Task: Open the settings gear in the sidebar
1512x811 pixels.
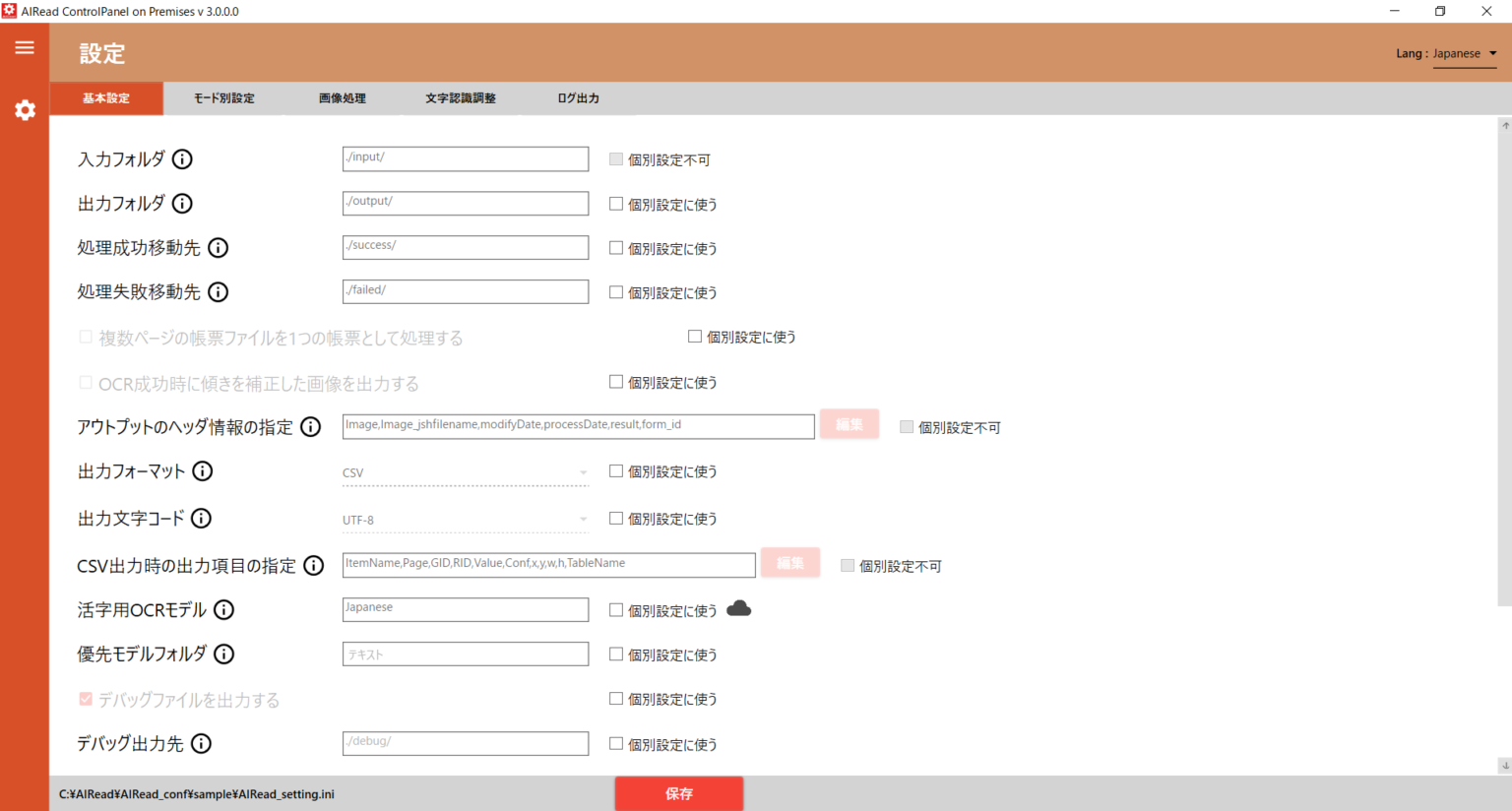Action: pos(25,110)
